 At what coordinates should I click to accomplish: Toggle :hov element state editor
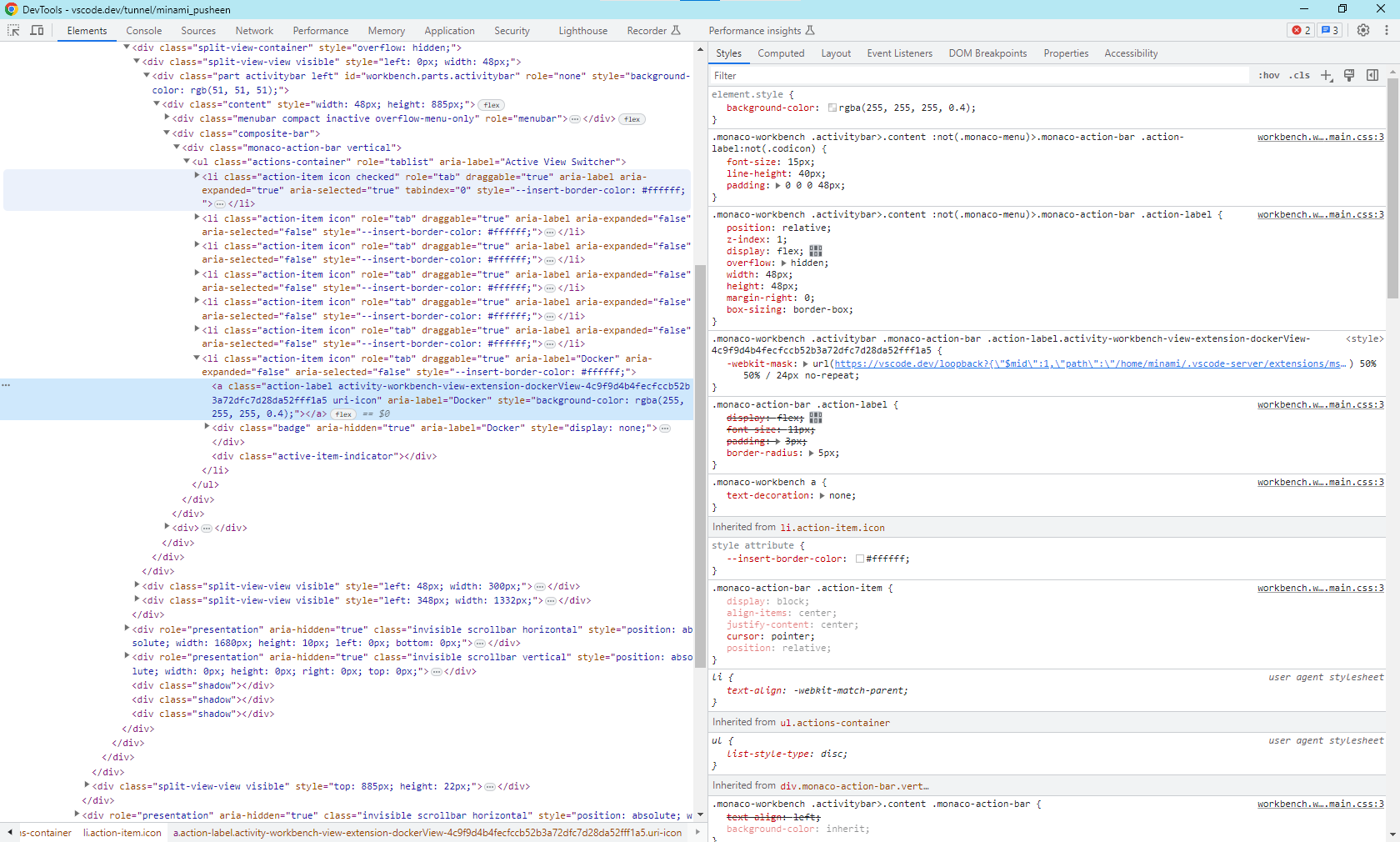1267,75
